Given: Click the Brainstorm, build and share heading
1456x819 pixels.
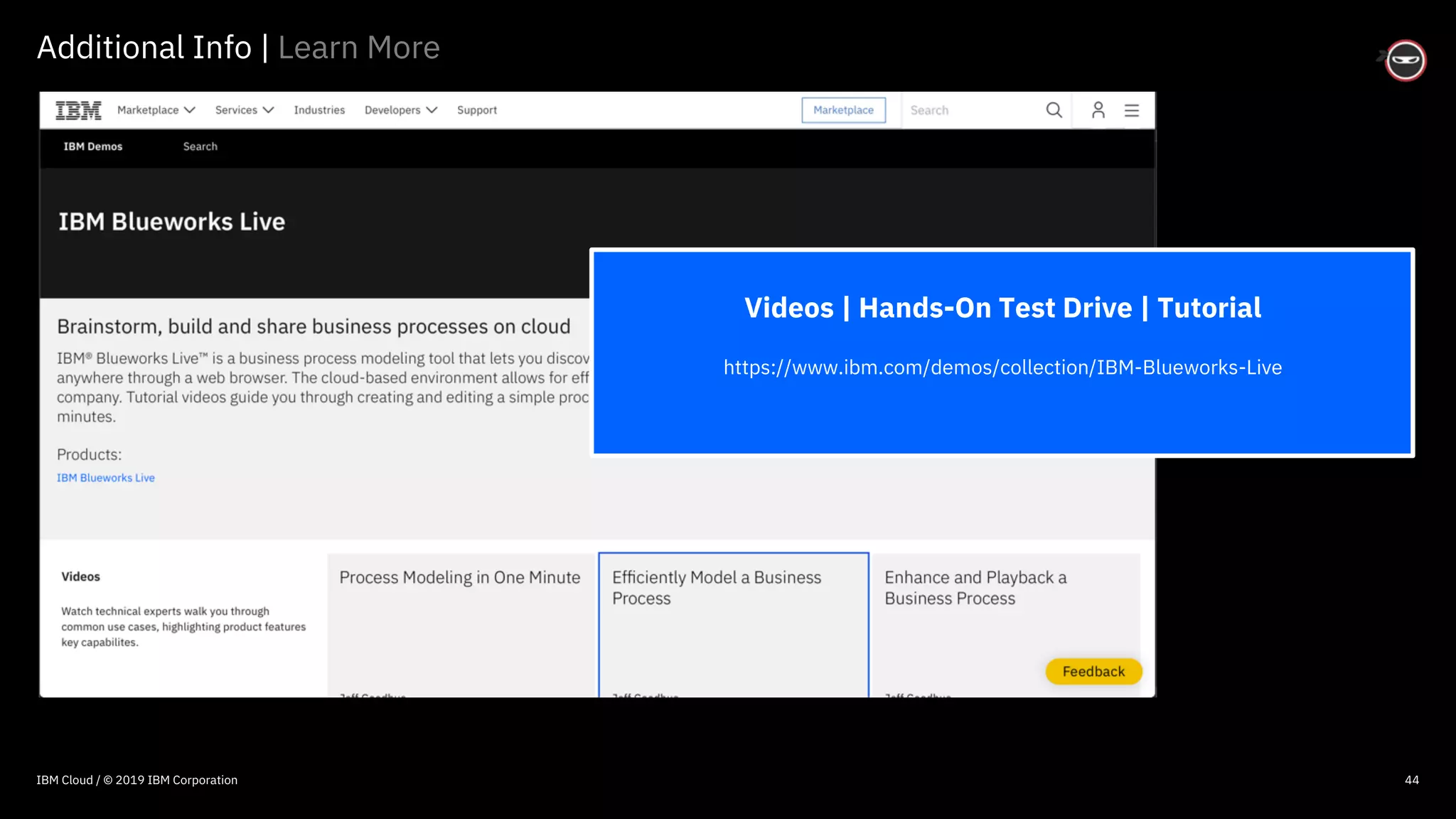Looking at the screenshot, I should tap(314, 326).
